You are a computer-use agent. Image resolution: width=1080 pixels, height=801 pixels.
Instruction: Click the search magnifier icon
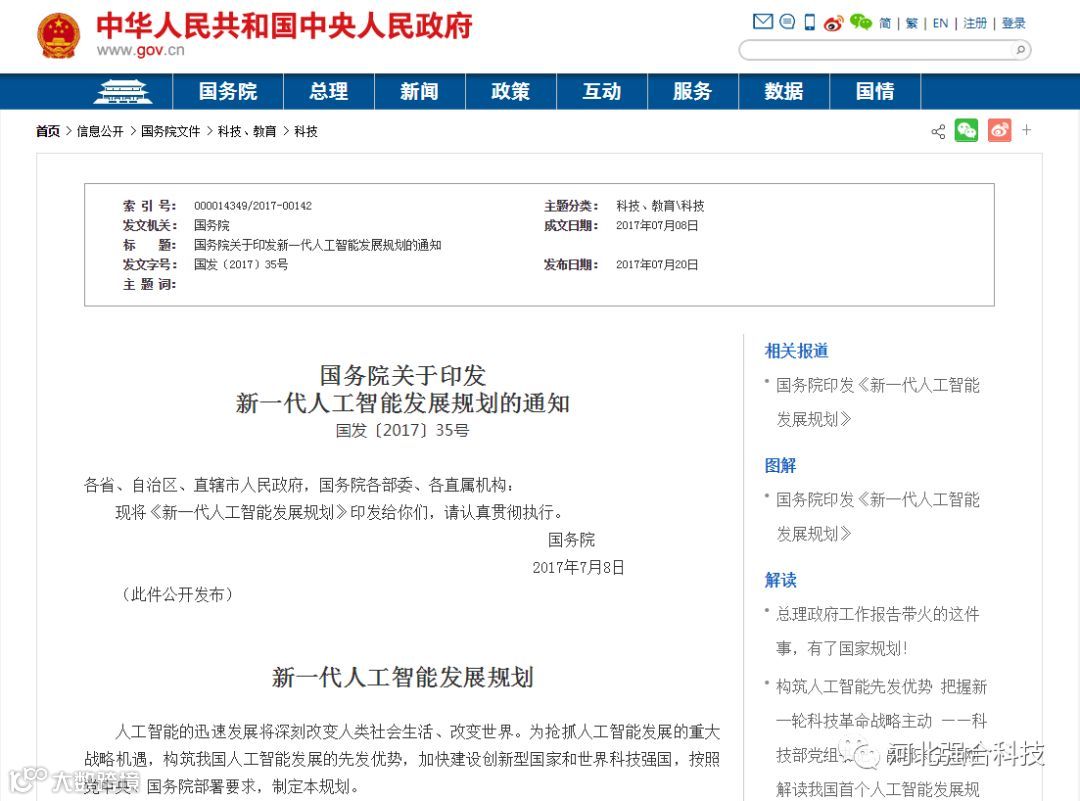[x=1020, y=50]
